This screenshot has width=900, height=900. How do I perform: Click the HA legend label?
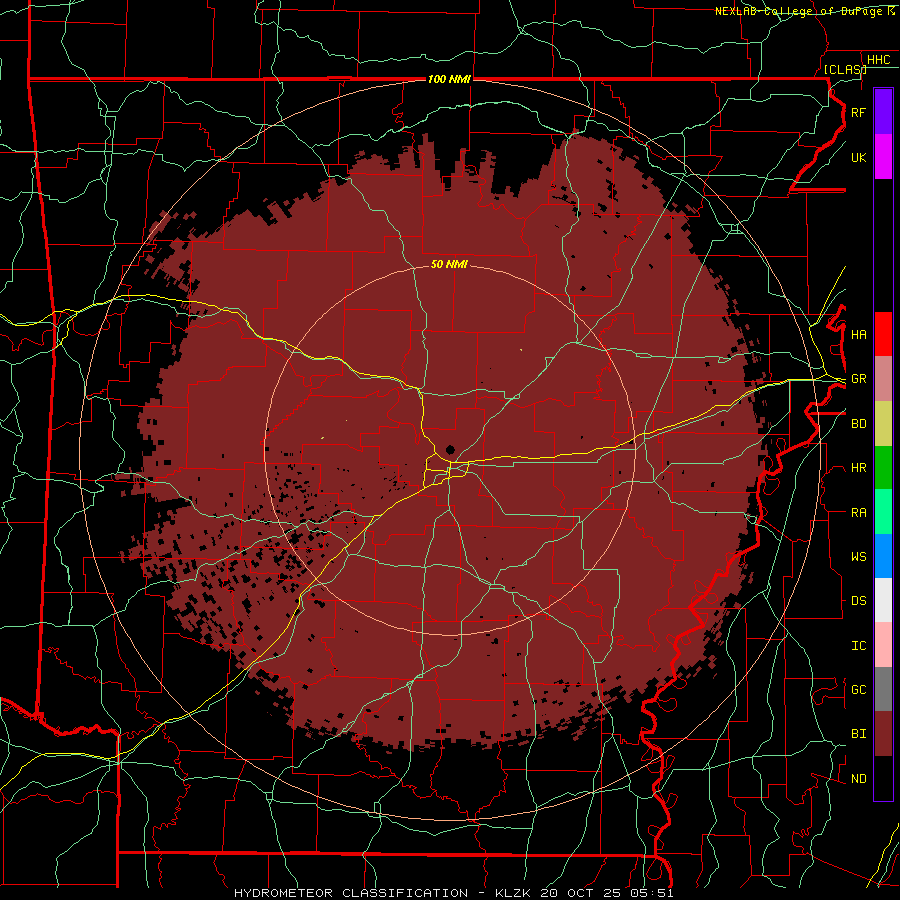(858, 334)
